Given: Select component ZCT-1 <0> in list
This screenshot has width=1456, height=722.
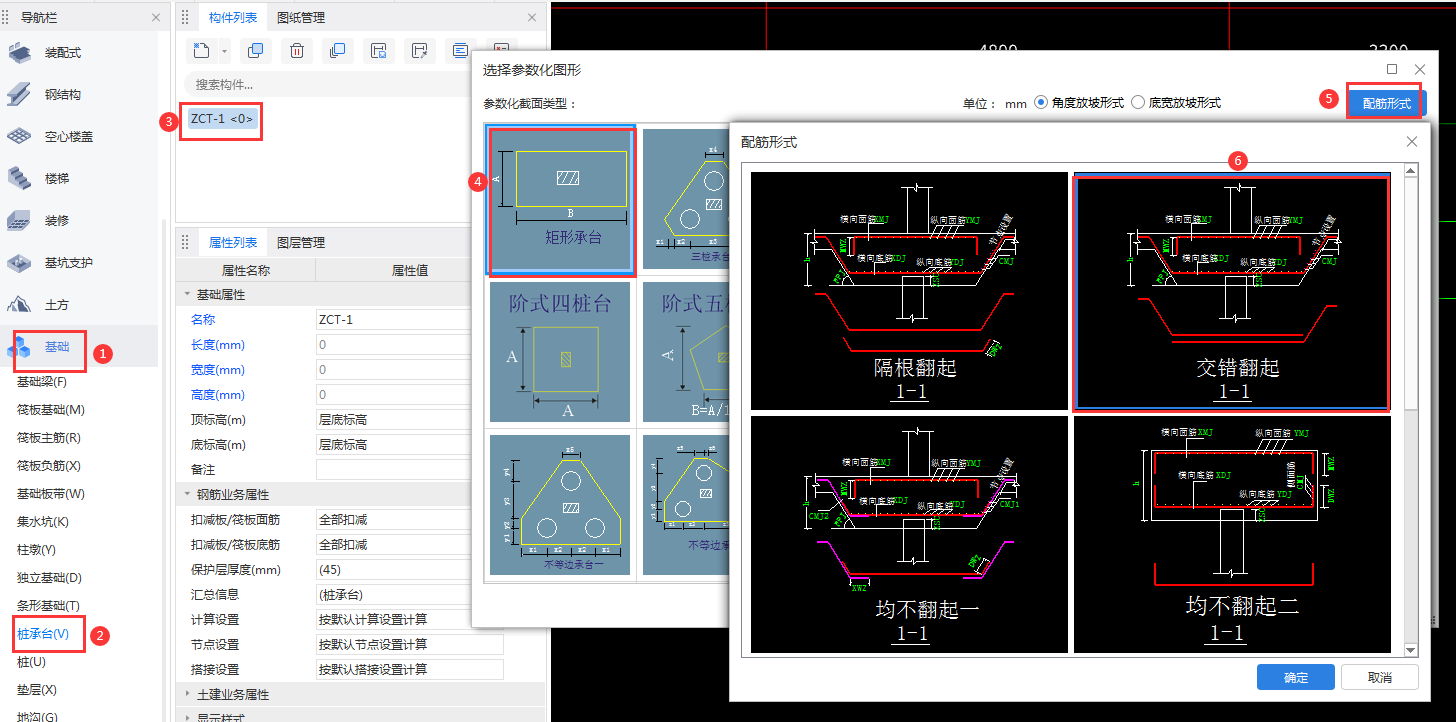Looking at the screenshot, I should (223, 119).
